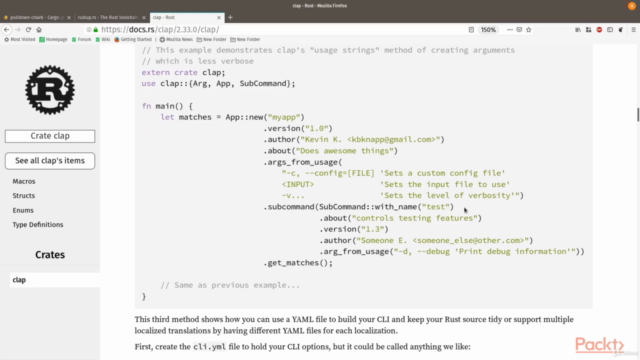Viewport: 640px width, 360px height.
Task: Jump to Enums section
Action: click(x=23, y=210)
